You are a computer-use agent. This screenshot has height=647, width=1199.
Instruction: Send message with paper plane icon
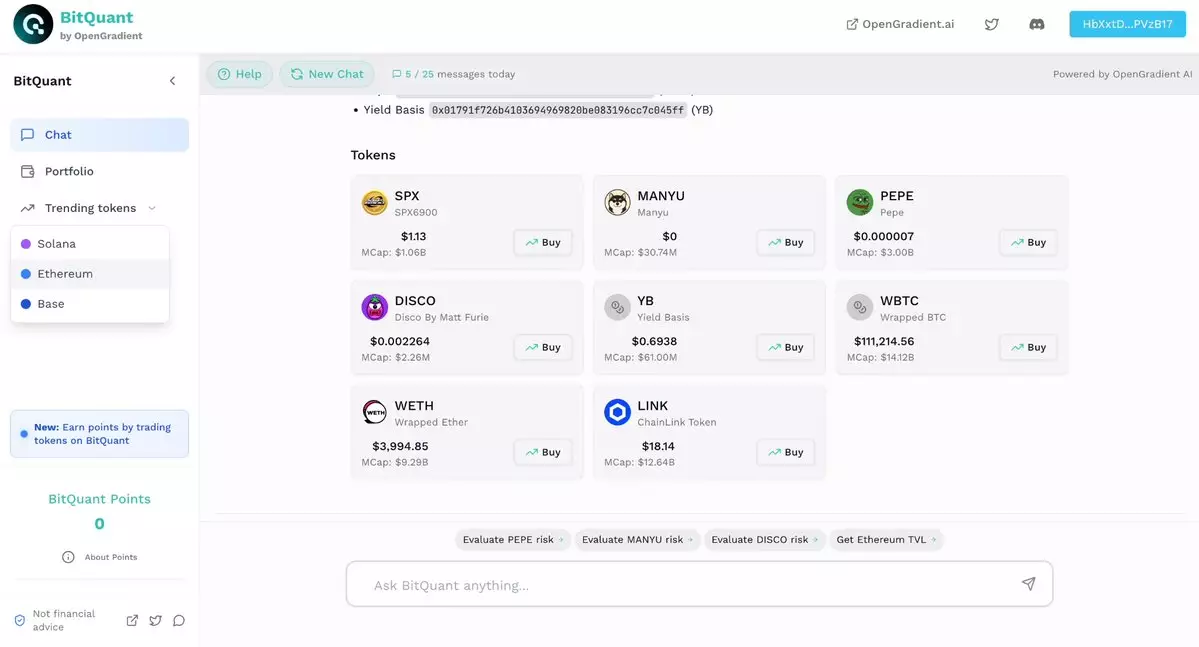click(1028, 584)
